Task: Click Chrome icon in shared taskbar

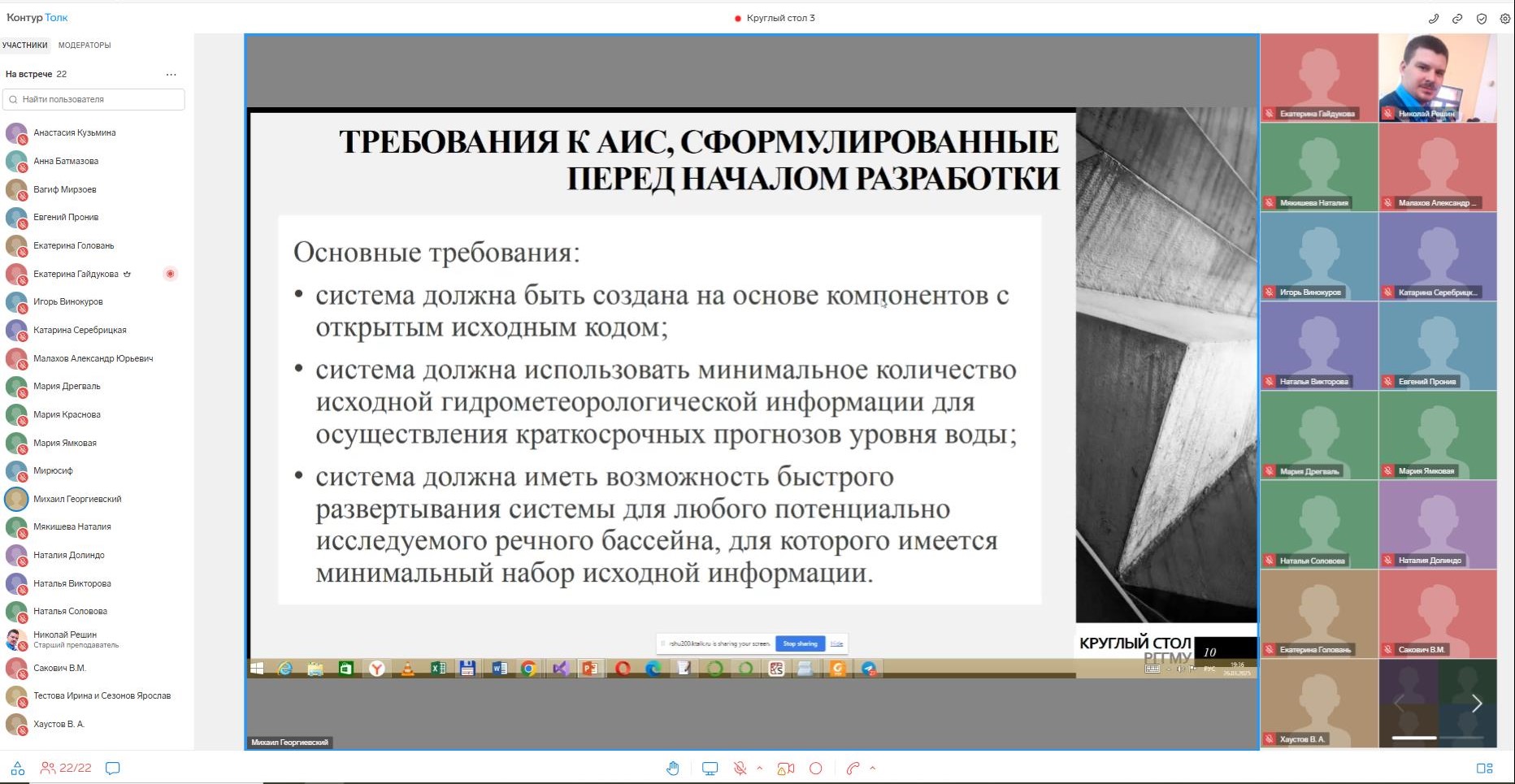Action: (x=528, y=669)
